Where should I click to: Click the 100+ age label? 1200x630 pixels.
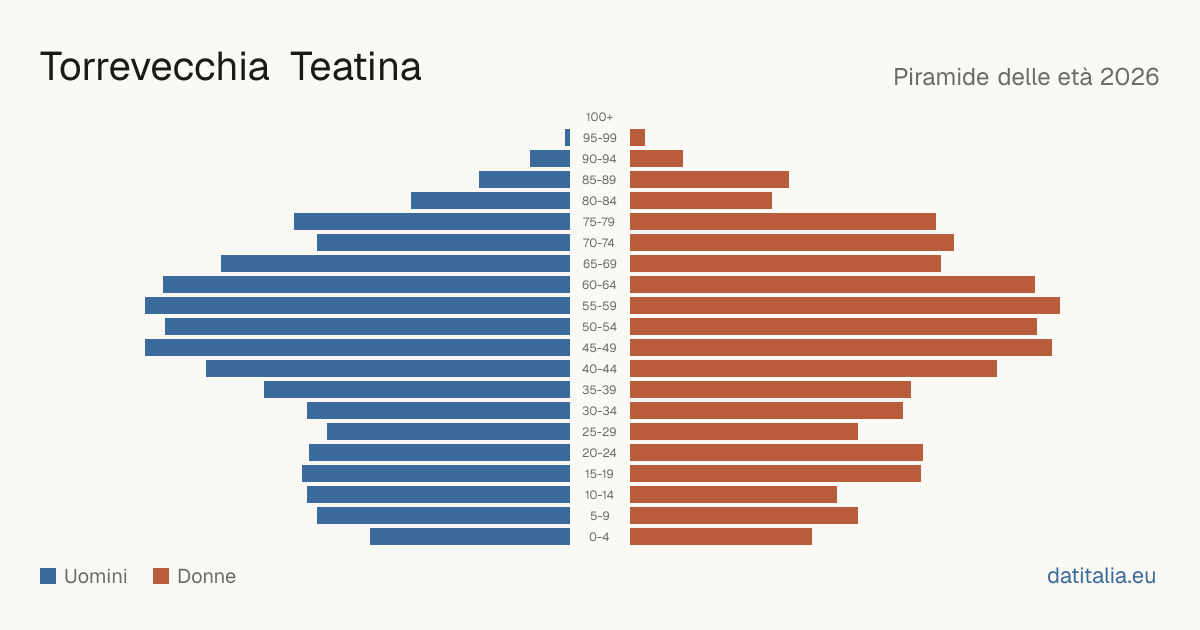point(600,117)
